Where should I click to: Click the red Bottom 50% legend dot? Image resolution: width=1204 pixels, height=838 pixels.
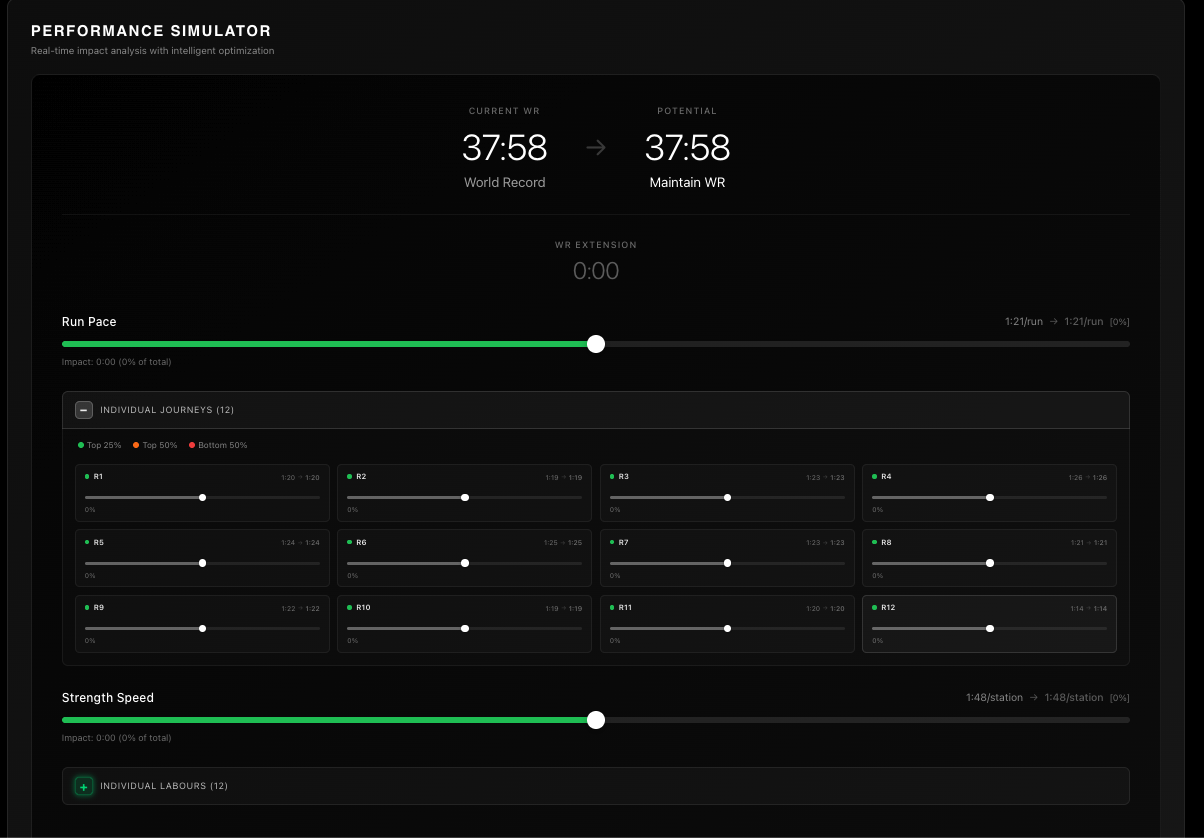point(191,445)
